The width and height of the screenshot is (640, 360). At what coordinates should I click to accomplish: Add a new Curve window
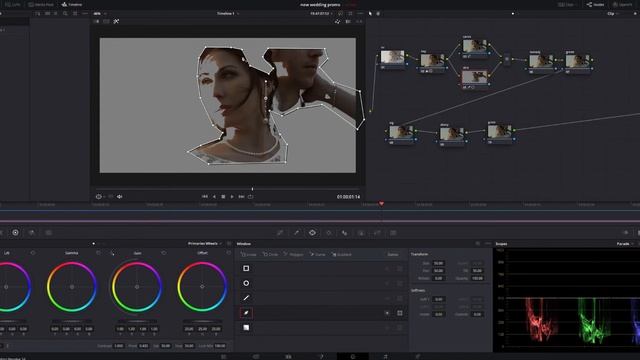pyautogui.click(x=318, y=255)
